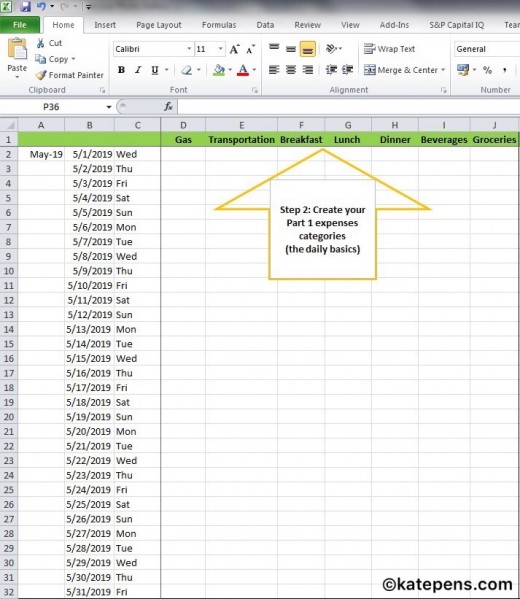Image resolution: width=520 pixels, height=599 pixels.
Task: Click the Cut scissors icon
Action: point(40,43)
